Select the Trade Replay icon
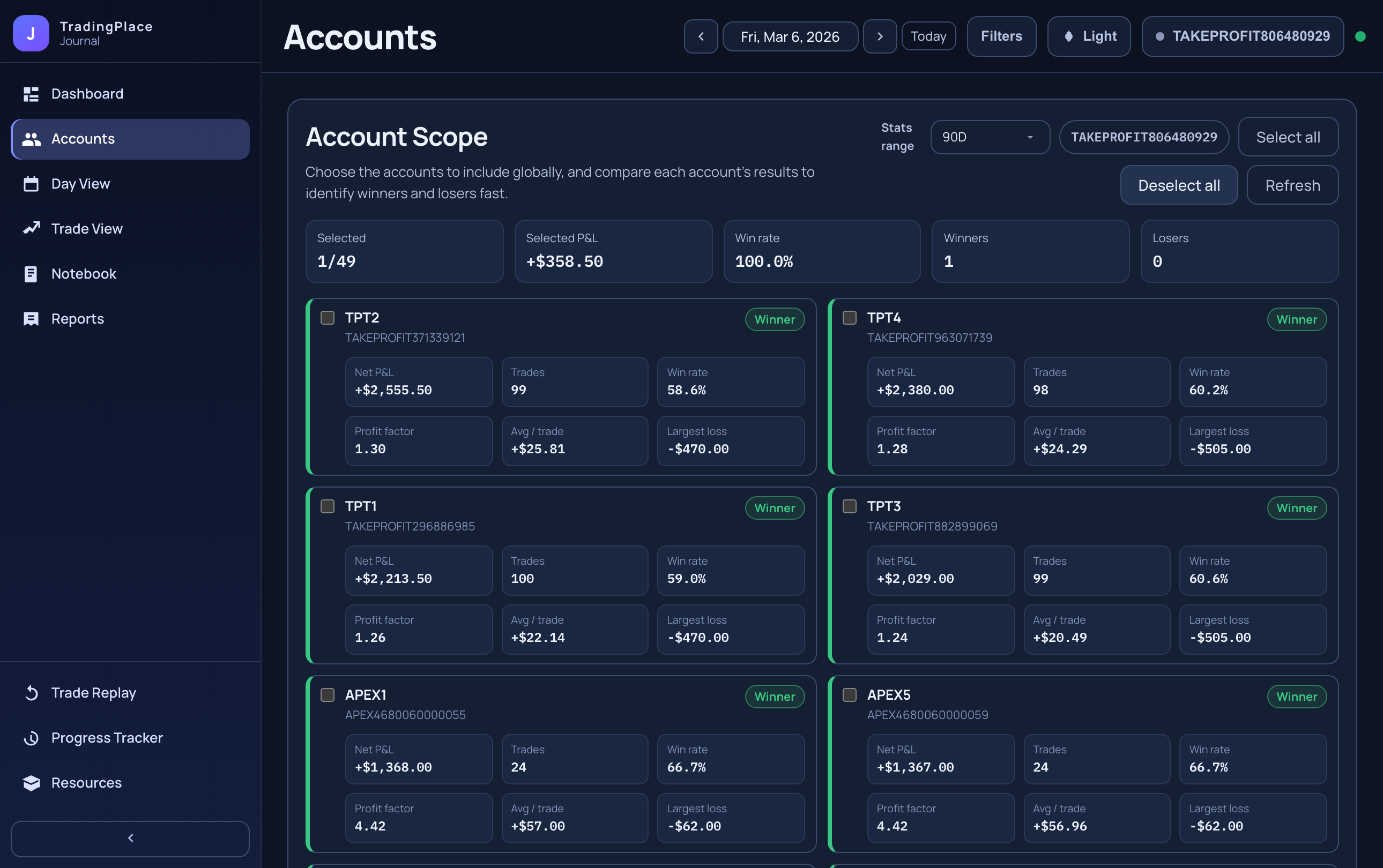1383x868 pixels. [31, 692]
